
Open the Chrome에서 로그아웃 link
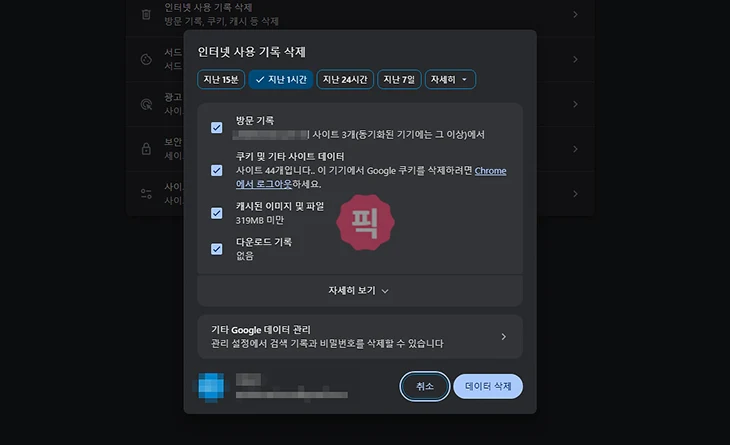[490, 171]
